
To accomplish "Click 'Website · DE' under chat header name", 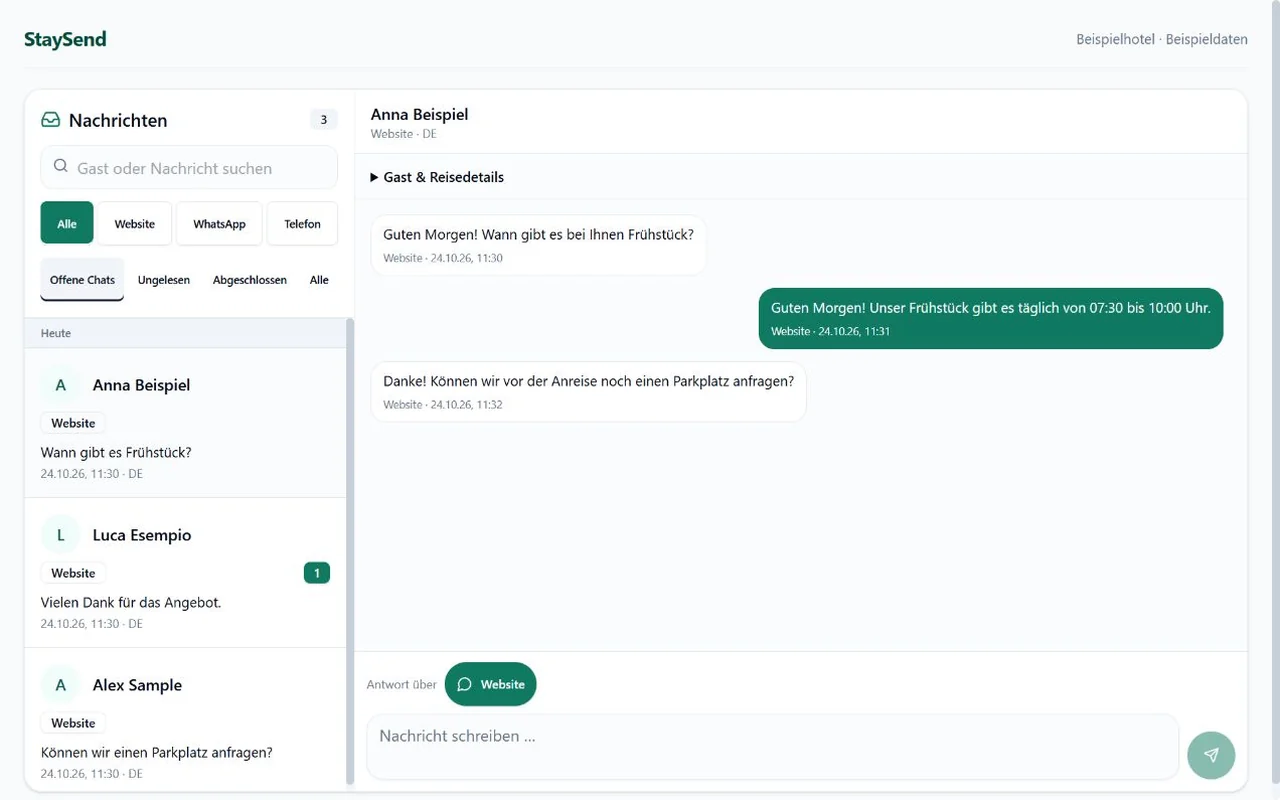I will point(404,134).
